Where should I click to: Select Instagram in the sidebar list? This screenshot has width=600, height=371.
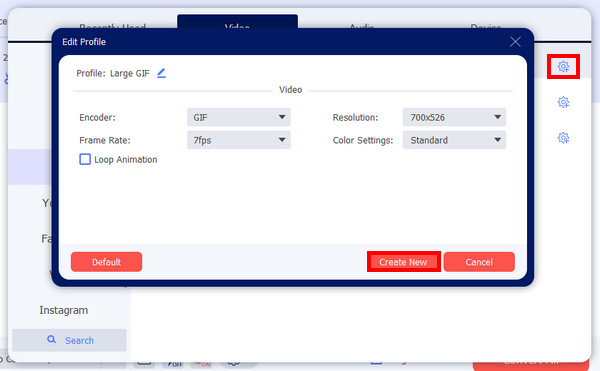click(64, 310)
